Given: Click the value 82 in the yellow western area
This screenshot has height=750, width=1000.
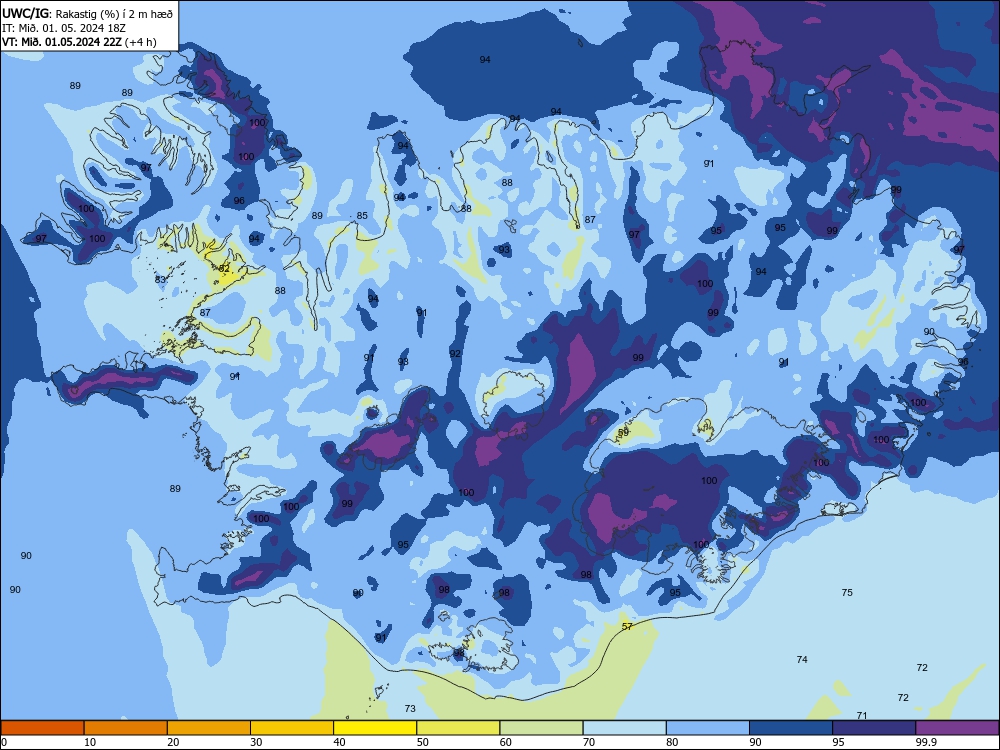Looking at the screenshot, I should tap(224, 268).
